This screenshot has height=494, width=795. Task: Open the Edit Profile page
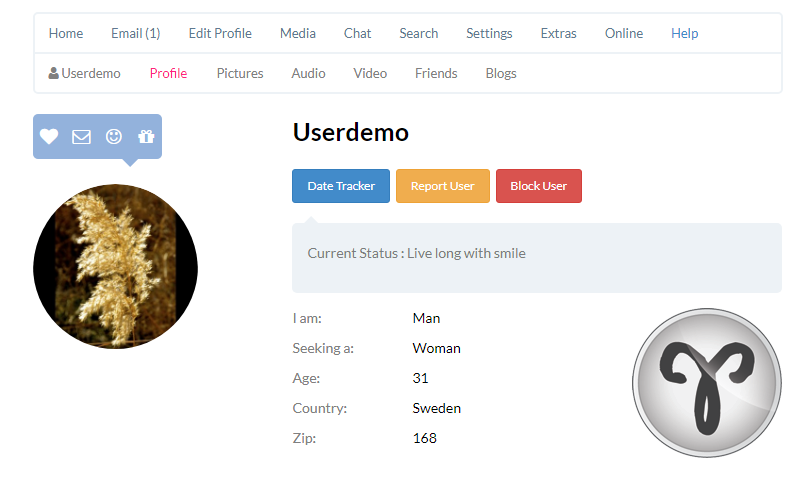220,33
